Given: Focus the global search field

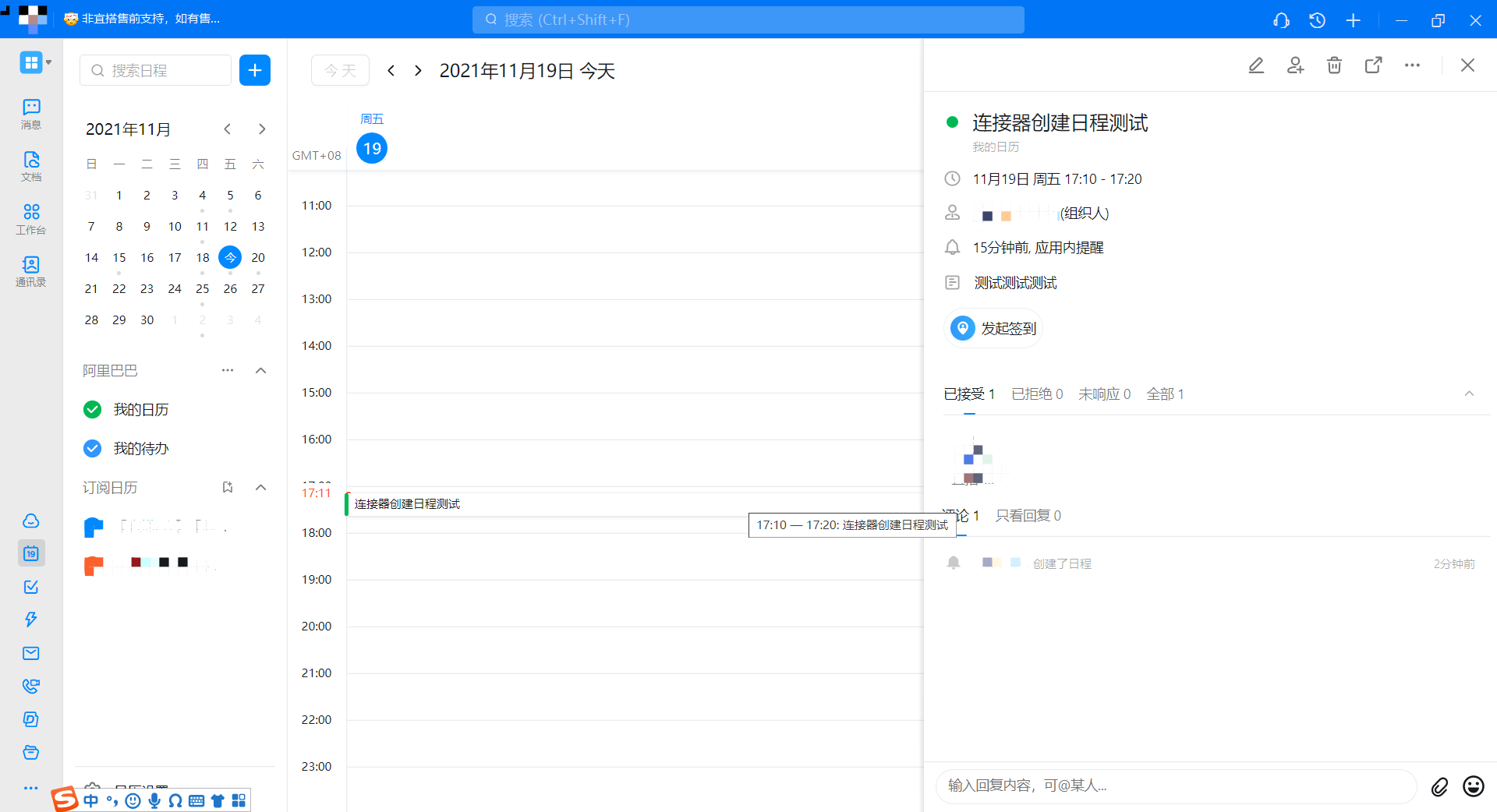Looking at the screenshot, I should 748,20.
